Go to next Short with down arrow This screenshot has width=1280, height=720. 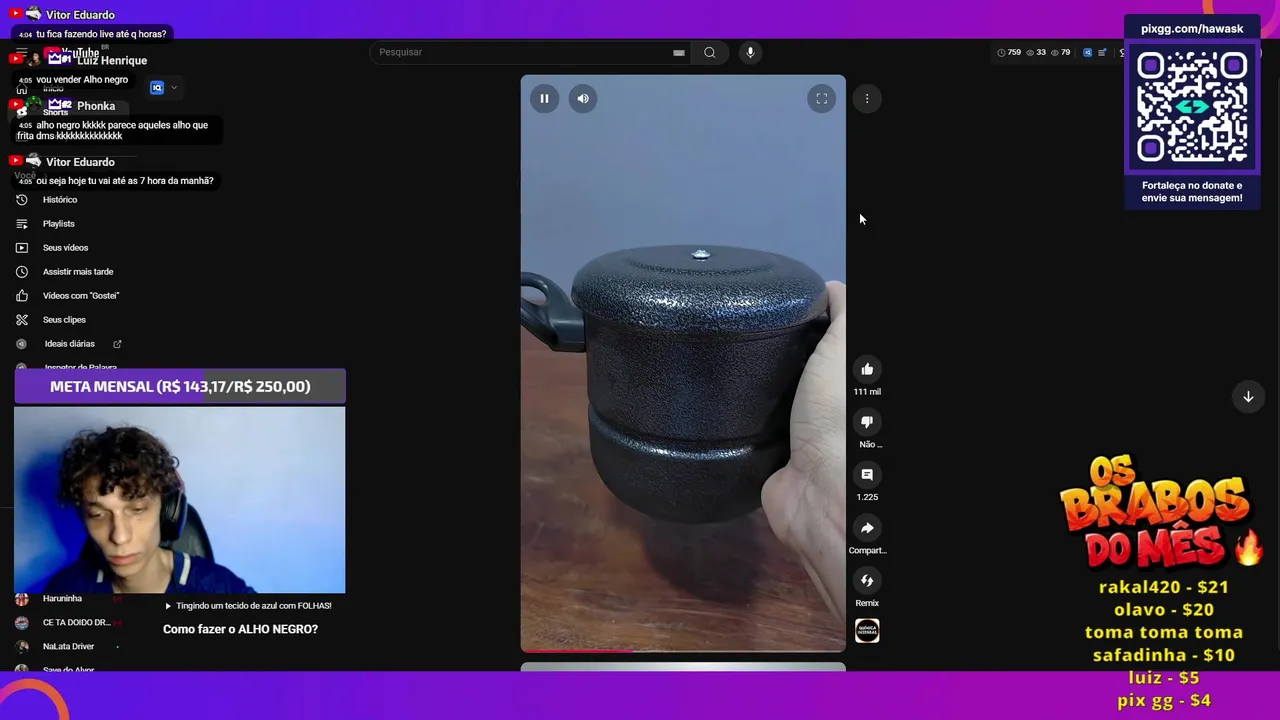[1248, 397]
